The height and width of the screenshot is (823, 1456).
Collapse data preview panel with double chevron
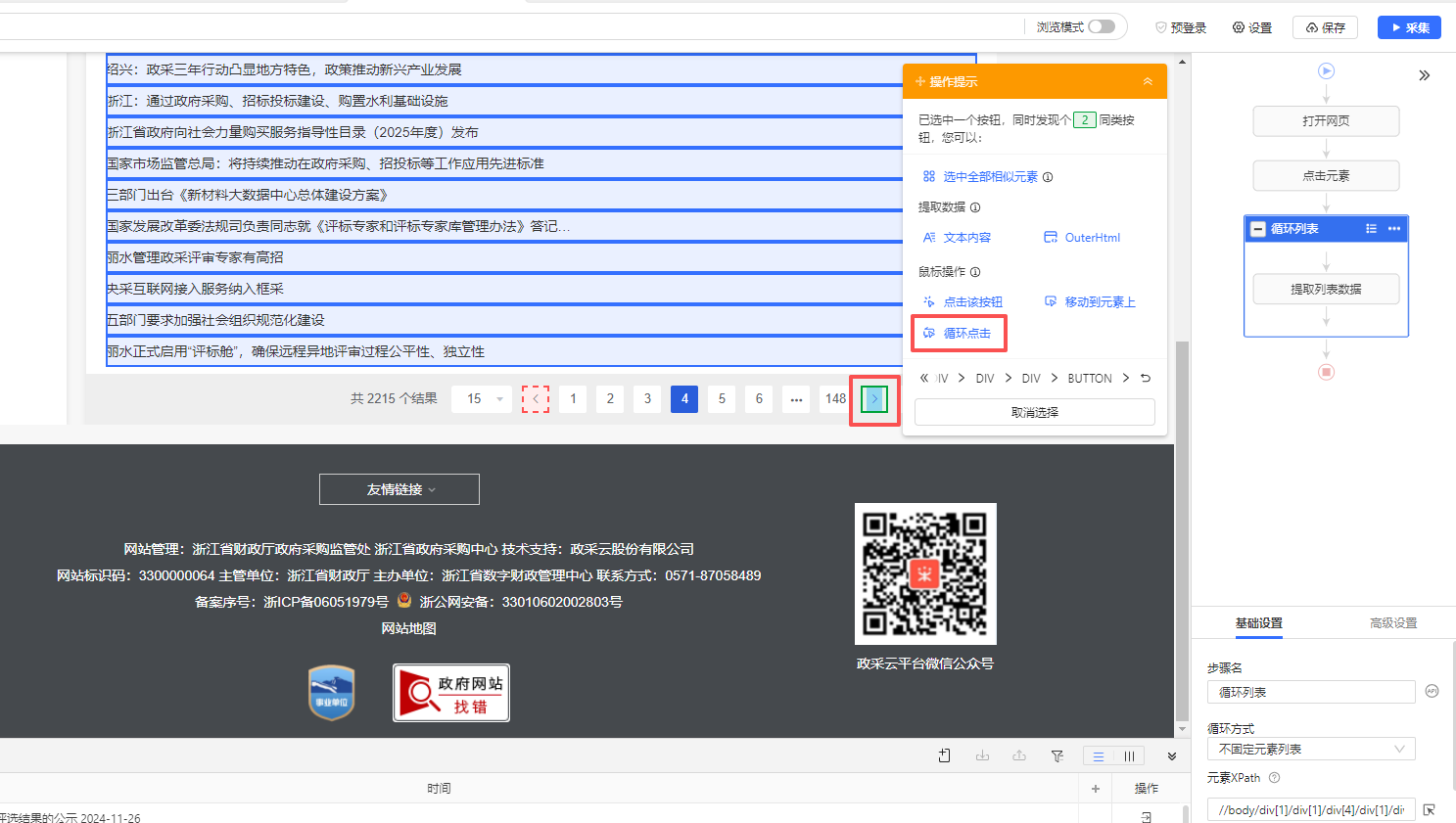pyautogui.click(x=1172, y=755)
